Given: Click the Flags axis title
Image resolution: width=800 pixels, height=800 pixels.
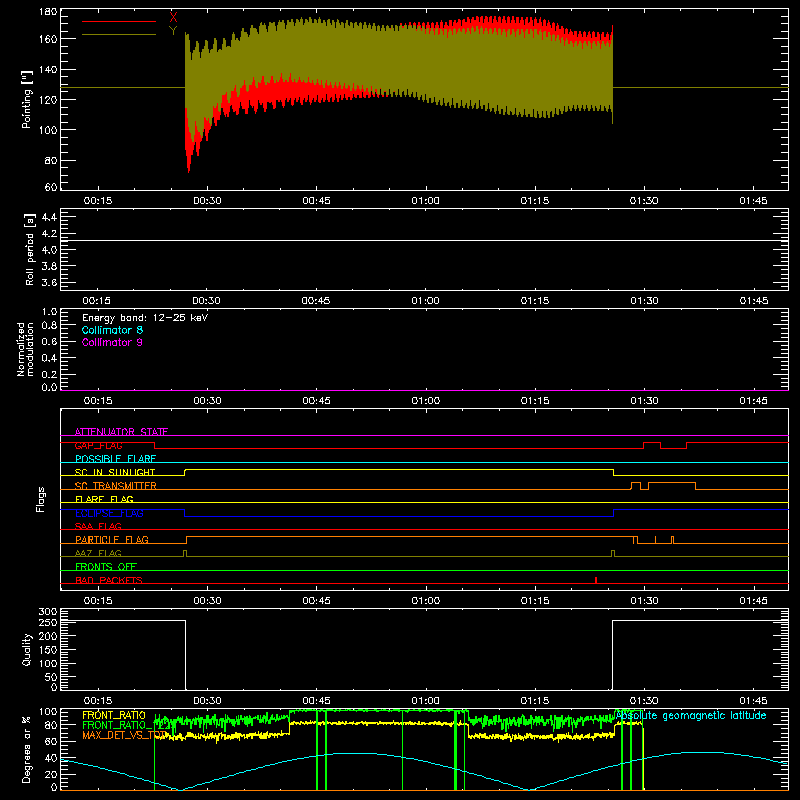Looking at the screenshot, I should point(41,499).
